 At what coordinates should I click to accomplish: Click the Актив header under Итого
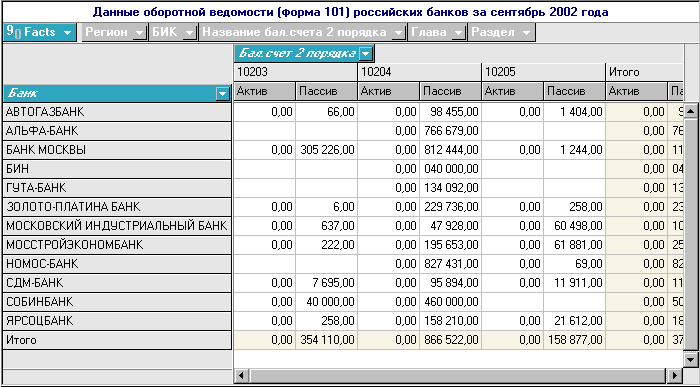[637, 91]
